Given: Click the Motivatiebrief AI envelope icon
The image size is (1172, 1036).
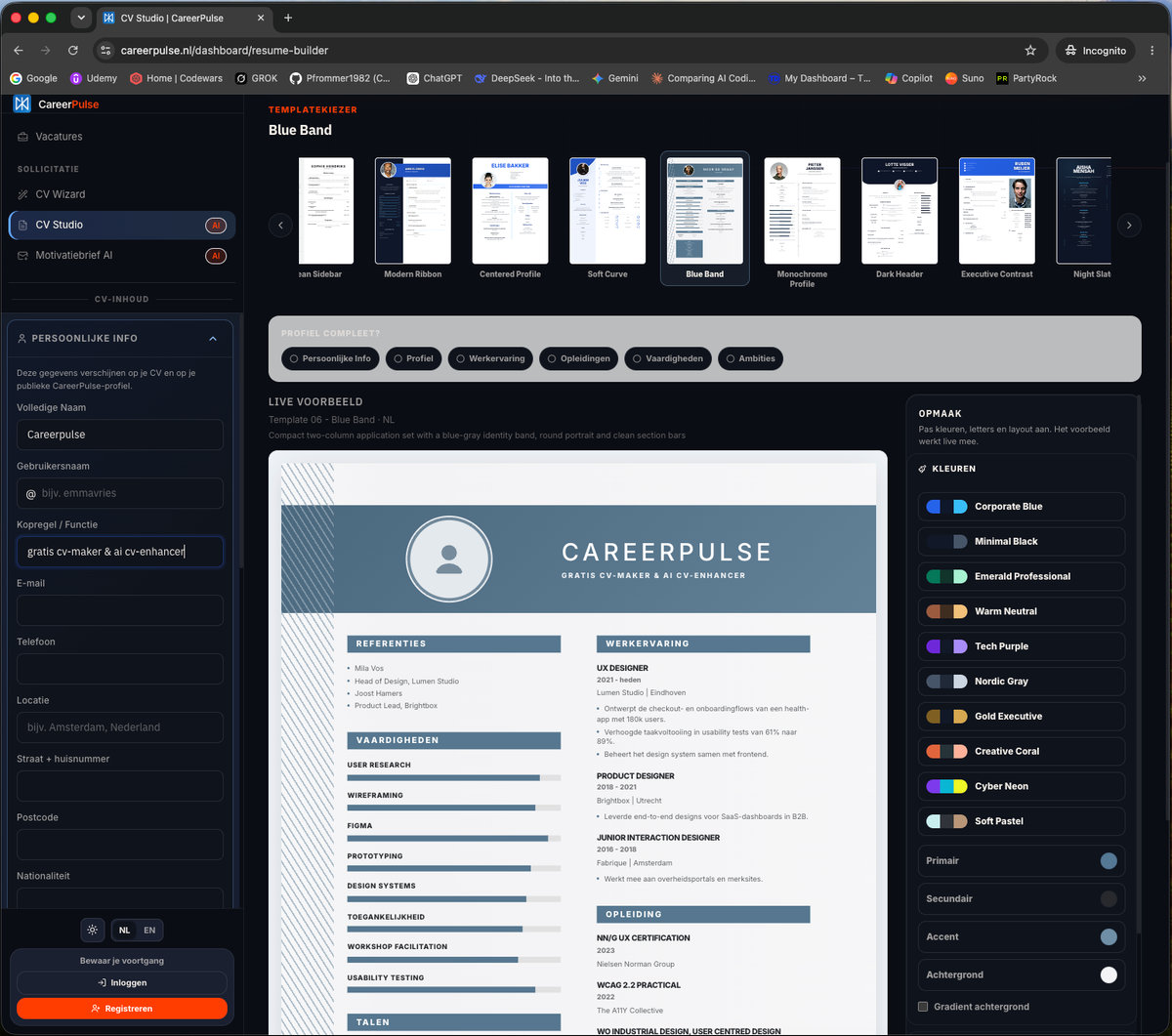Looking at the screenshot, I should click(x=22, y=255).
